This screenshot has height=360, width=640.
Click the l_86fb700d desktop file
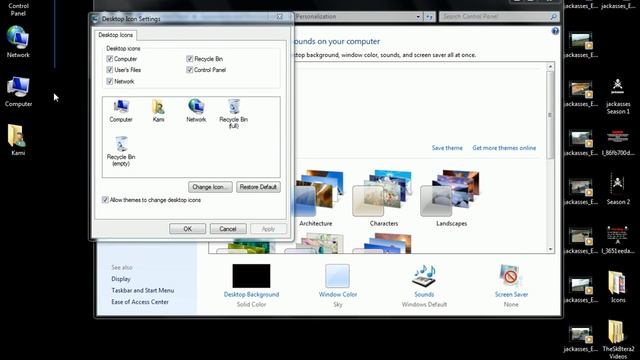click(618, 143)
